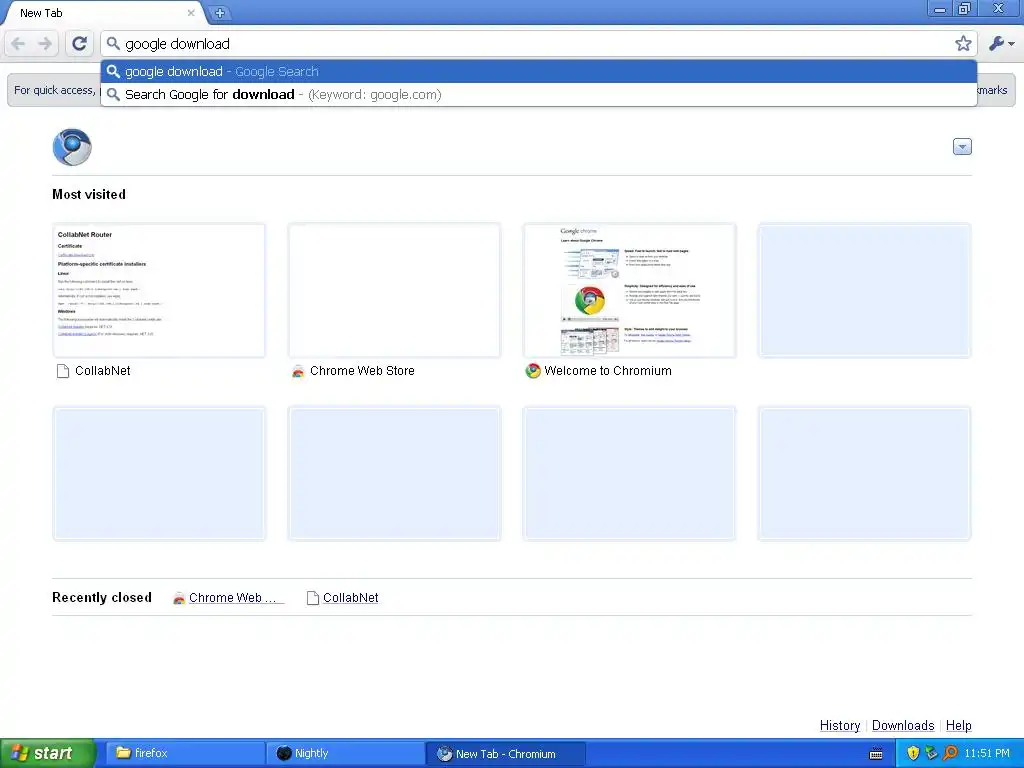Open a new tab with the plus button
Image resolution: width=1024 pixels, height=768 pixels.
click(220, 12)
